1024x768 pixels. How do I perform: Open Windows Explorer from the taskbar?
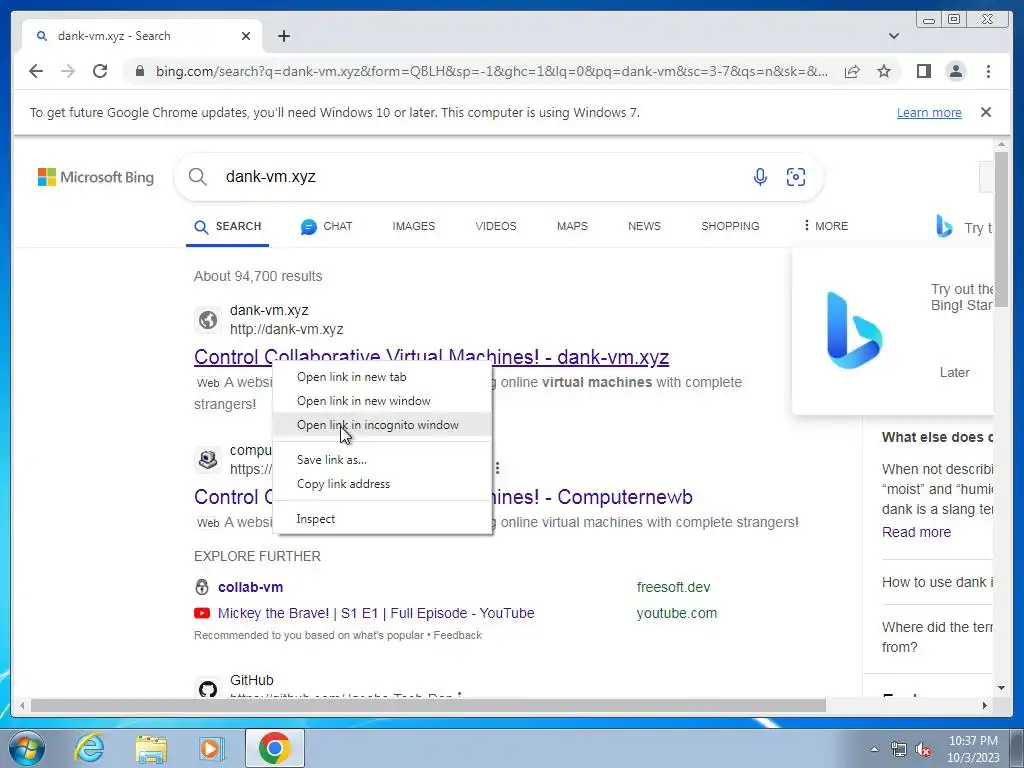[x=151, y=748]
